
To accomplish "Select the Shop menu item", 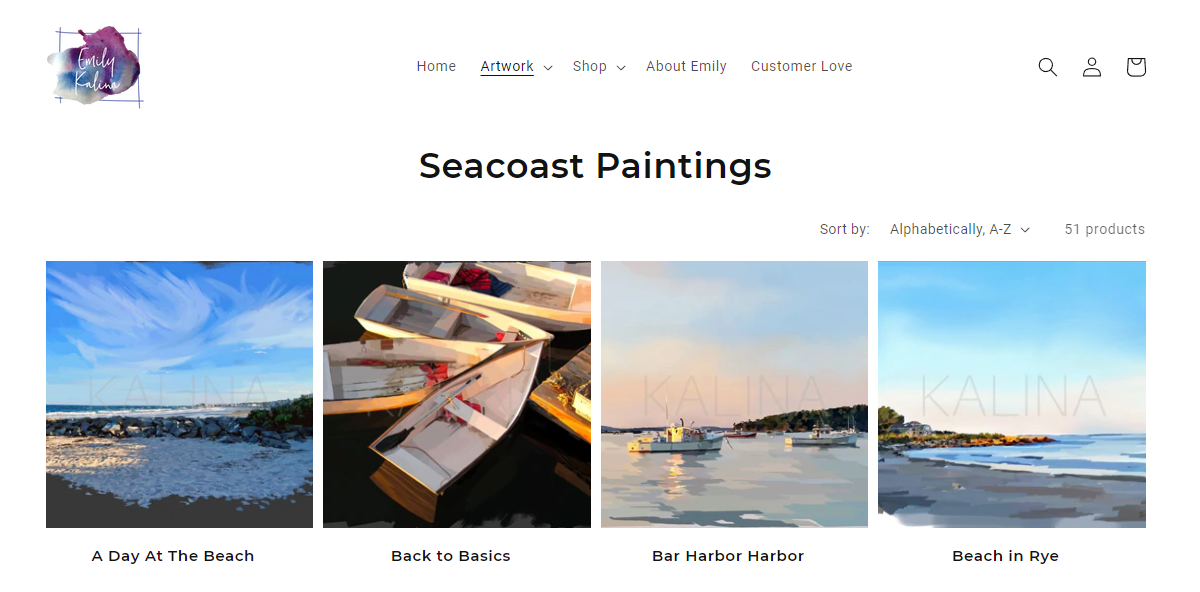I will [589, 67].
